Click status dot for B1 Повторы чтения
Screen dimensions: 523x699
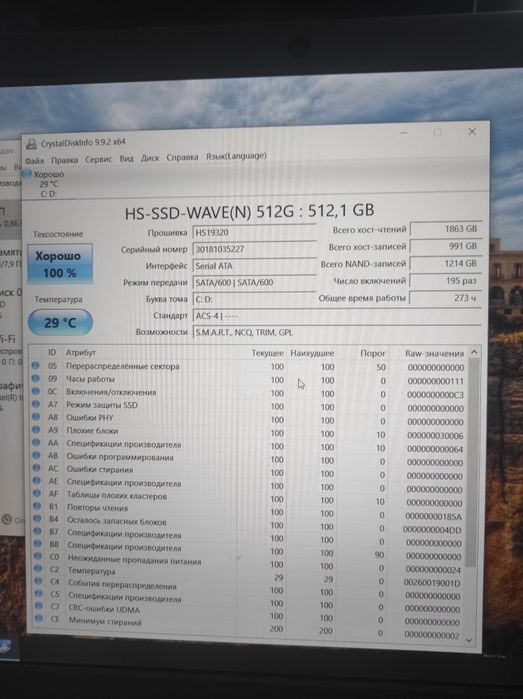(x=37, y=506)
